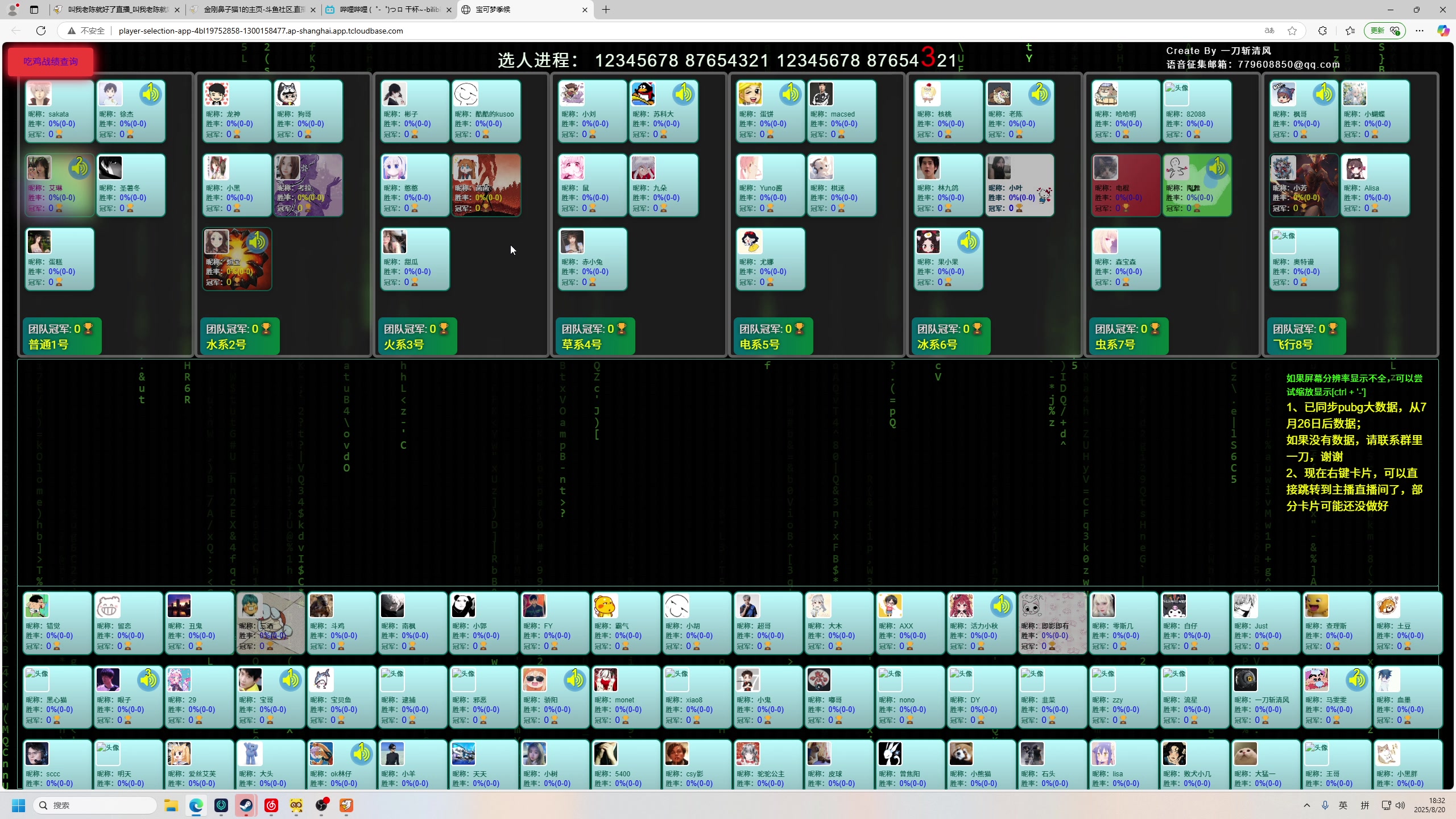This screenshot has width=1456, height=819.
Task: Click the speaker icon on 活力小秋's card
Action: pos(1001,606)
